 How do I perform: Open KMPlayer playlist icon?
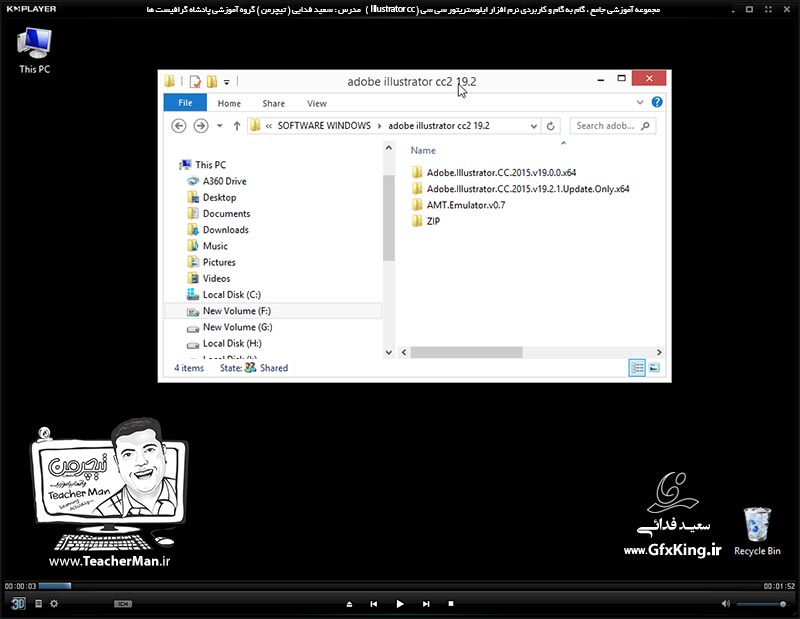[38, 604]
